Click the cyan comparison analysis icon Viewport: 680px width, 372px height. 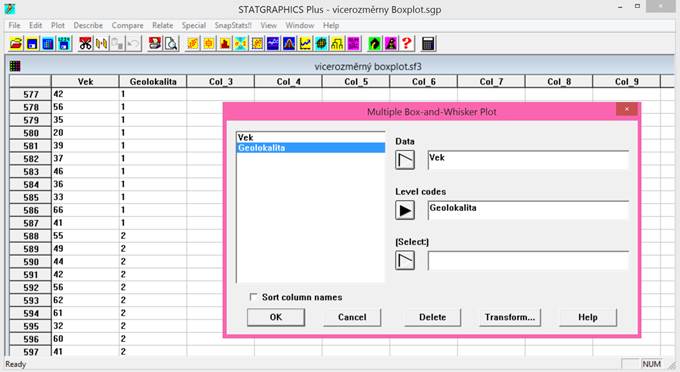[241, 44]
